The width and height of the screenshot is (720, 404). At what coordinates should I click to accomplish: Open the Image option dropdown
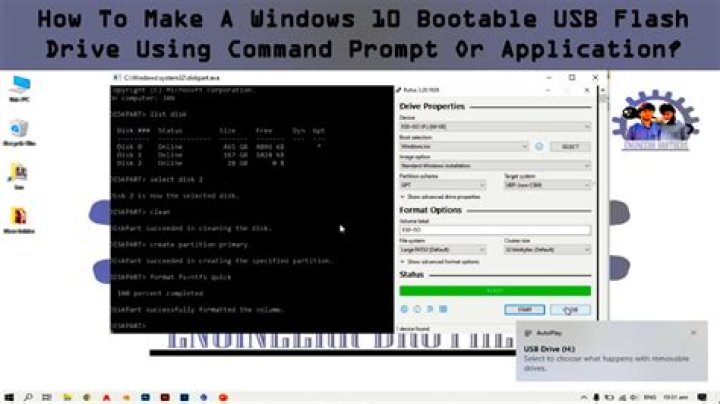coord(495,166)
